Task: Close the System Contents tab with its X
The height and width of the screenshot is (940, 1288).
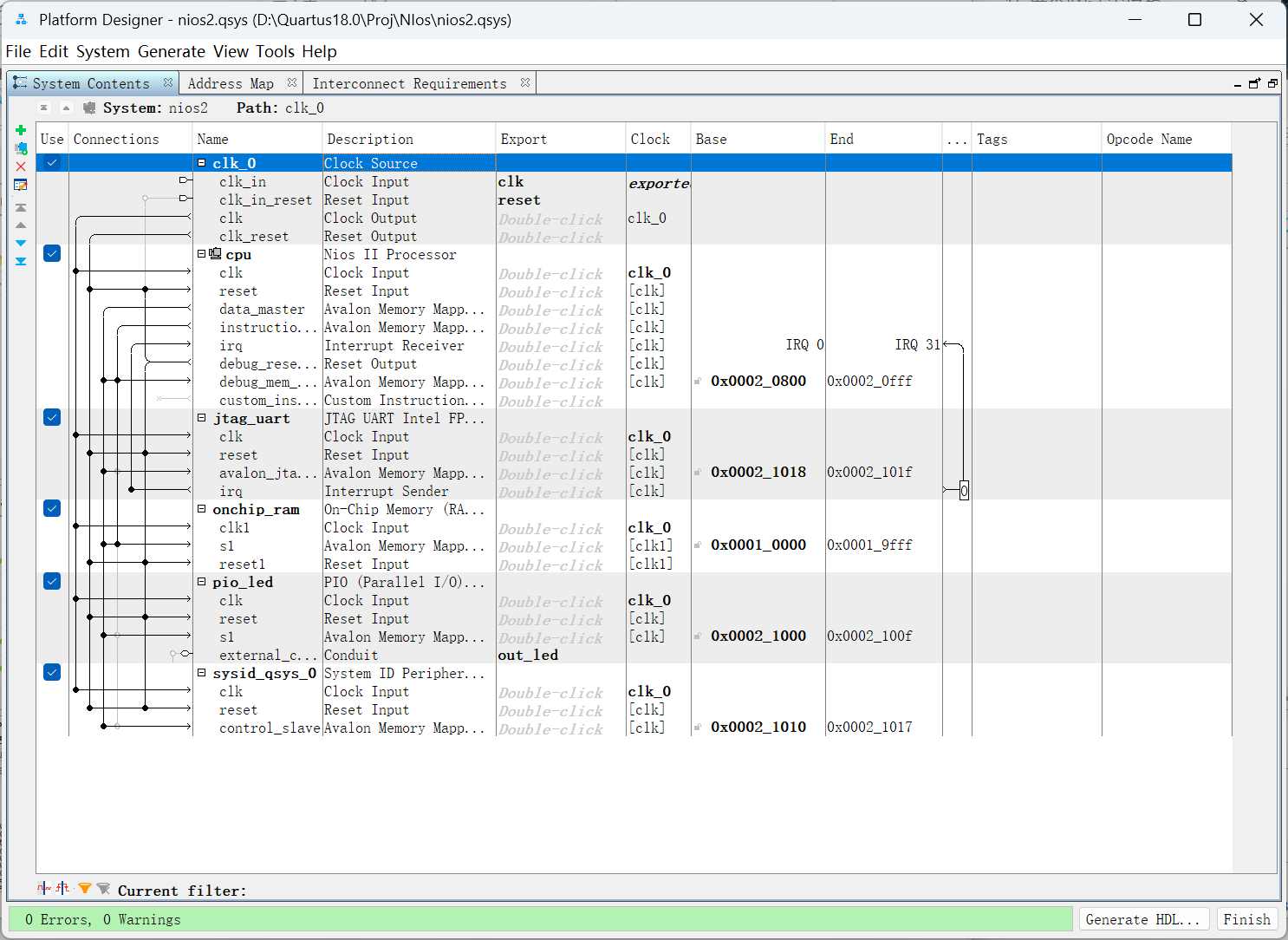Action: pos(168,82)
